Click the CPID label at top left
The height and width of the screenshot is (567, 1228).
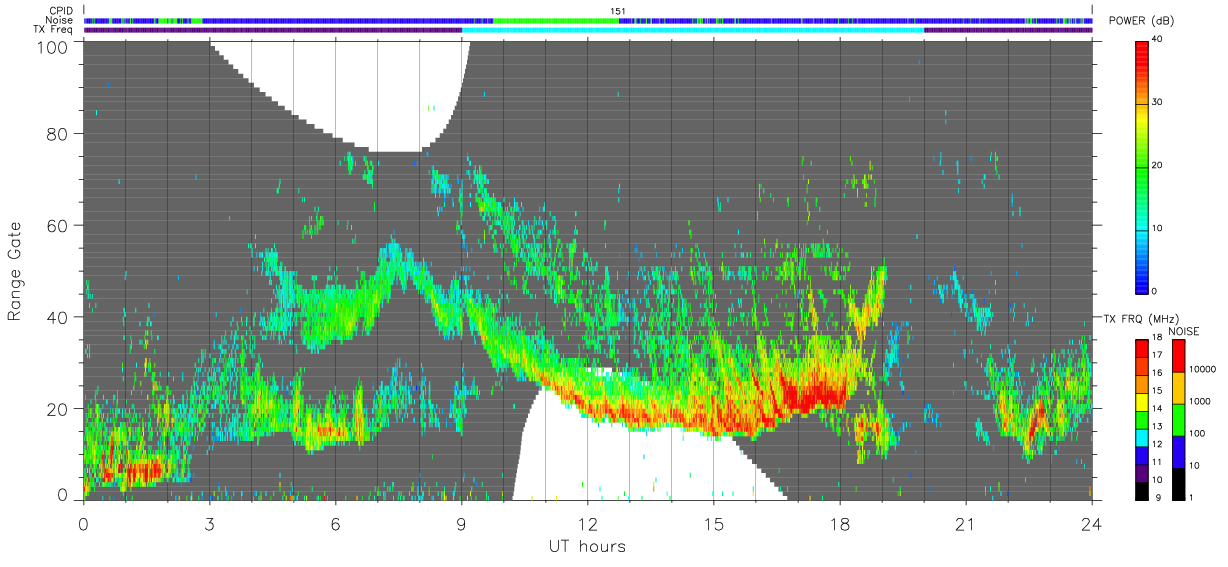coord(61,11)
